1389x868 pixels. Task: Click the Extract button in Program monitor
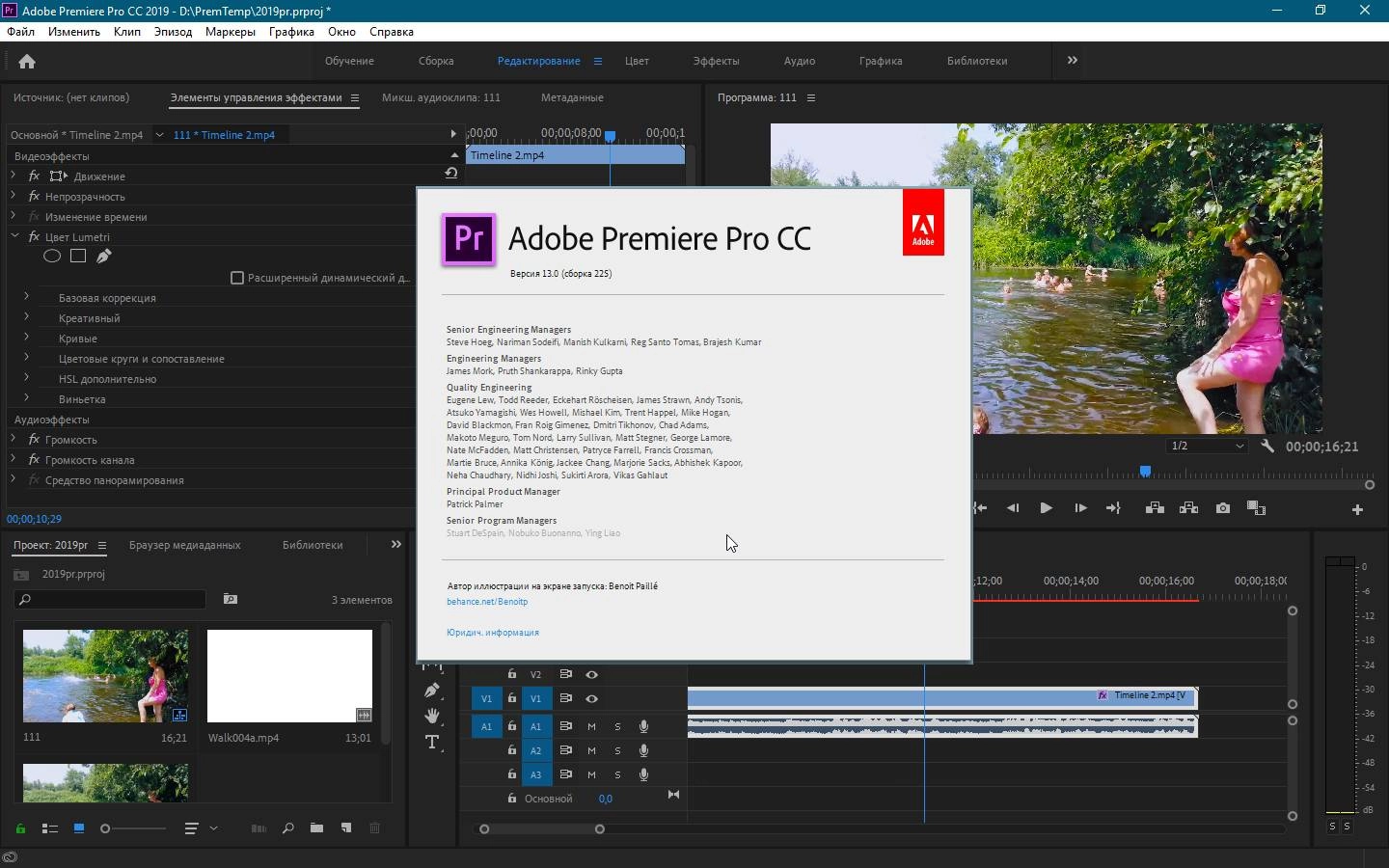pyautogui.click(x=1188, y=508)
